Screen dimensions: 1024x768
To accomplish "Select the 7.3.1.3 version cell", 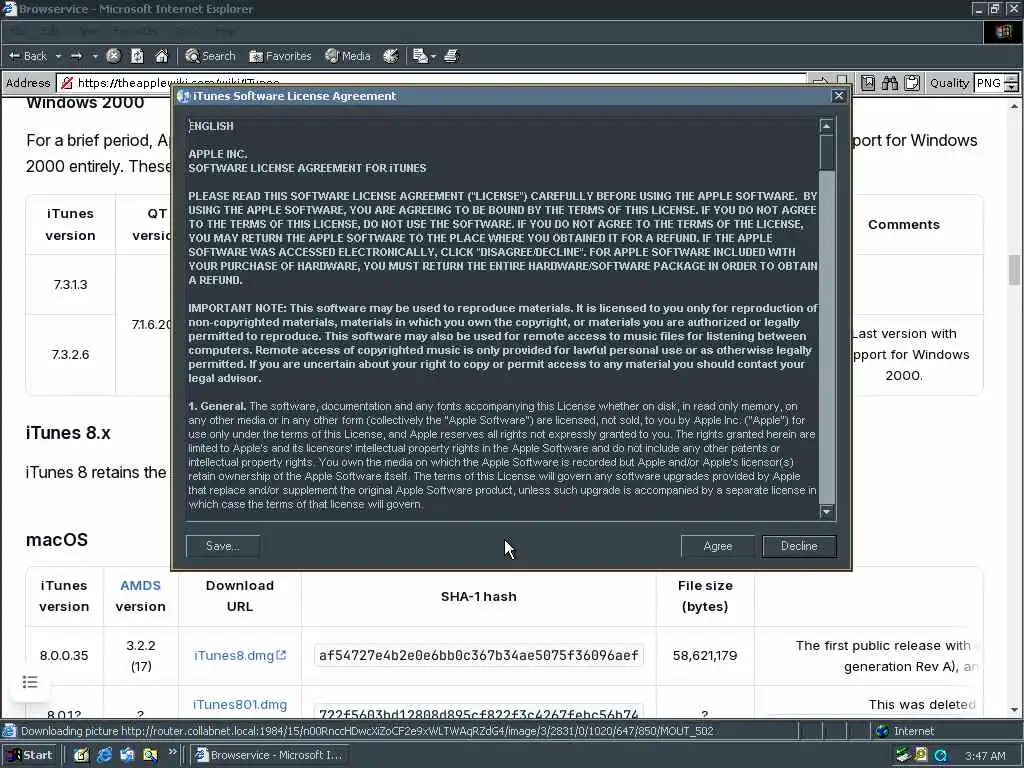I will point(71,285).
